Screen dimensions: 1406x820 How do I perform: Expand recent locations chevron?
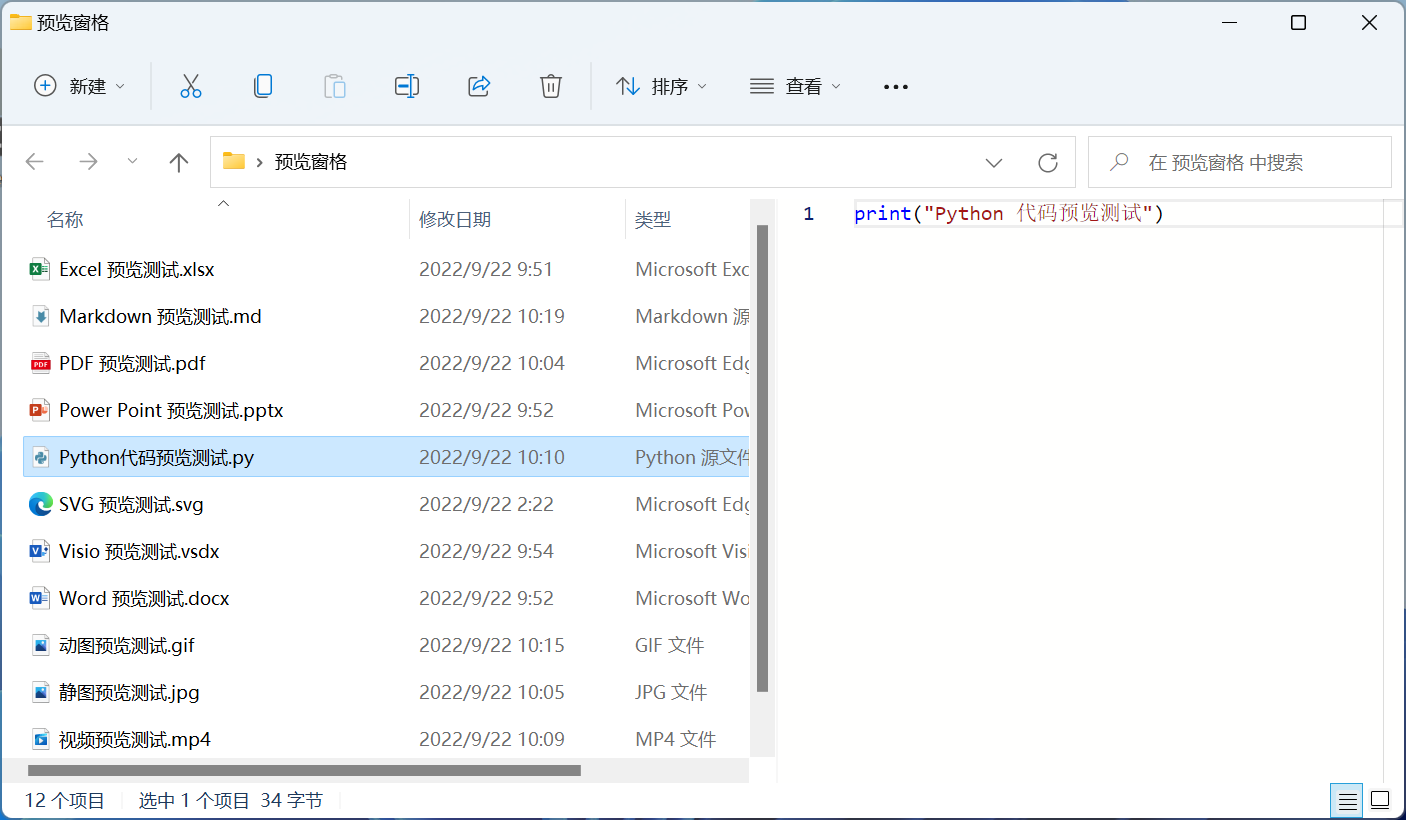[x=132, y=162]
